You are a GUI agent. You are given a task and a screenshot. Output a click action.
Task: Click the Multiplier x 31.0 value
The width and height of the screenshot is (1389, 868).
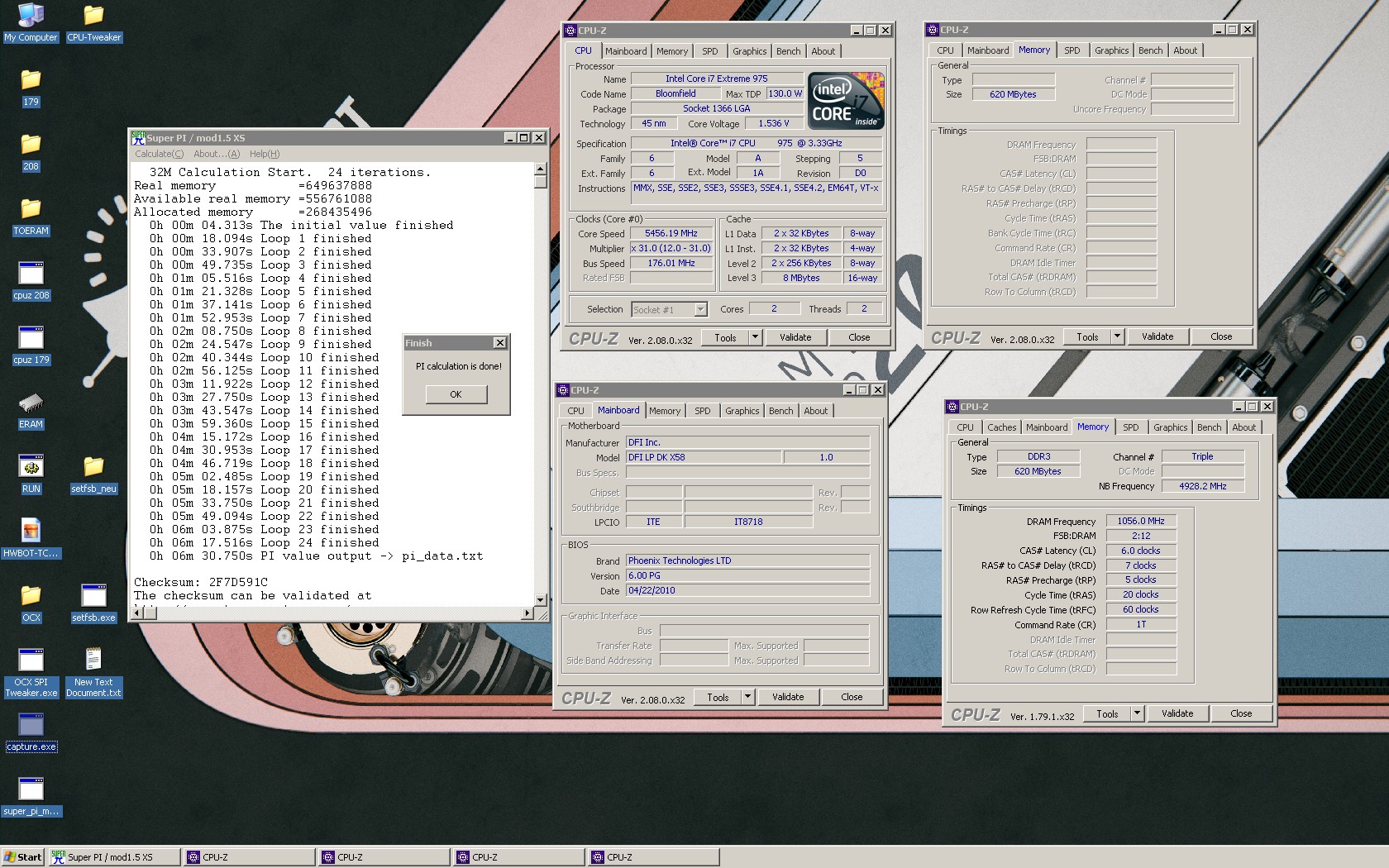point(671,249)
